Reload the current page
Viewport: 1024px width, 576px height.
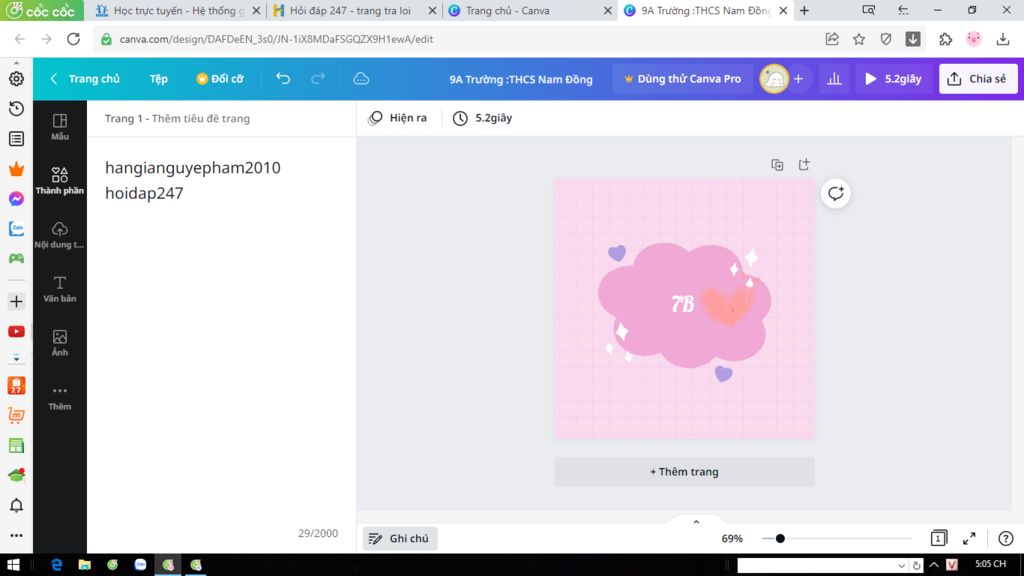point(73,39)
